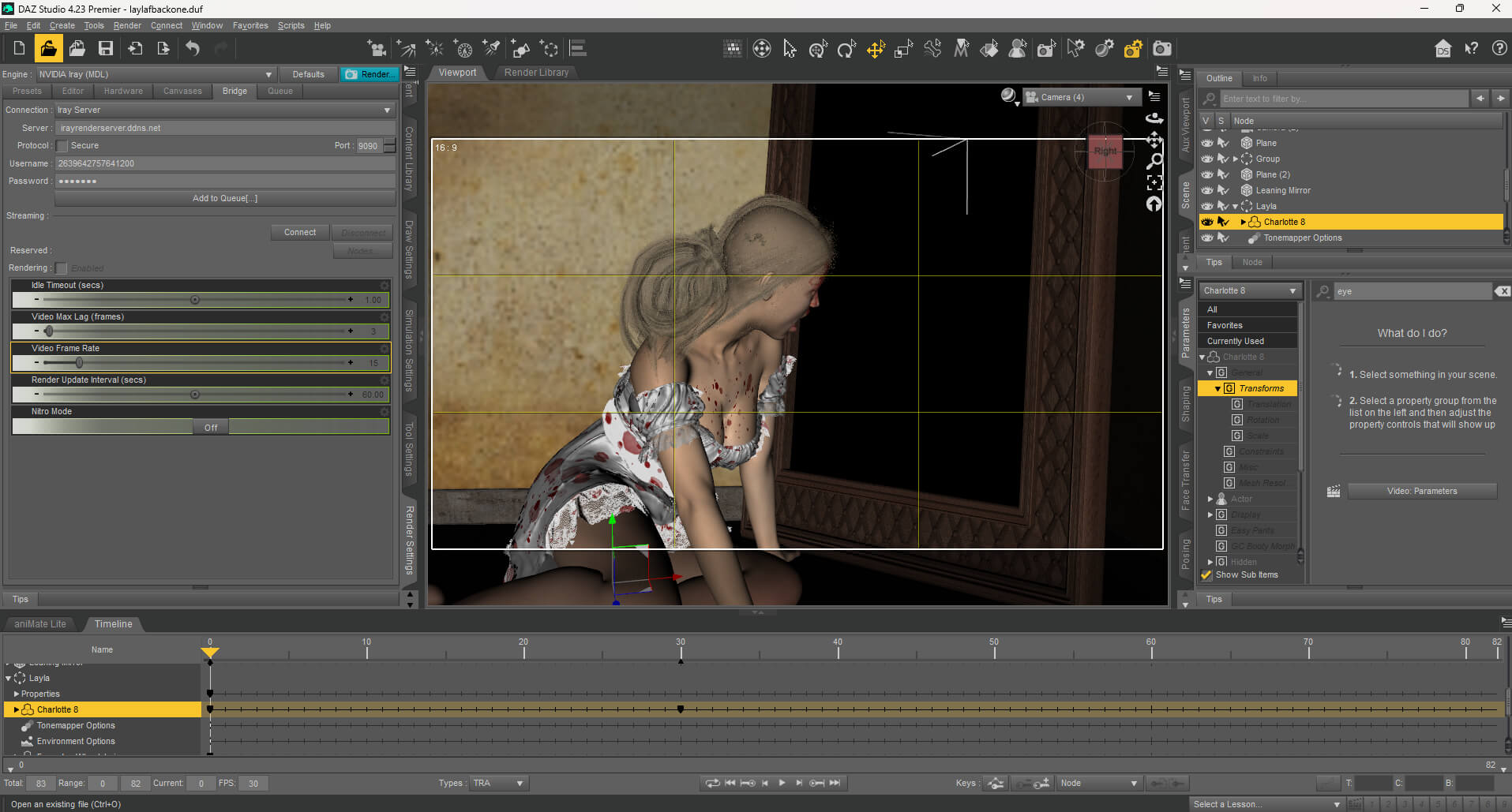This screenshot has width=1512, height=812.
Task: Switch to the aniMate Lite tab
Action: tap(40, 624)
